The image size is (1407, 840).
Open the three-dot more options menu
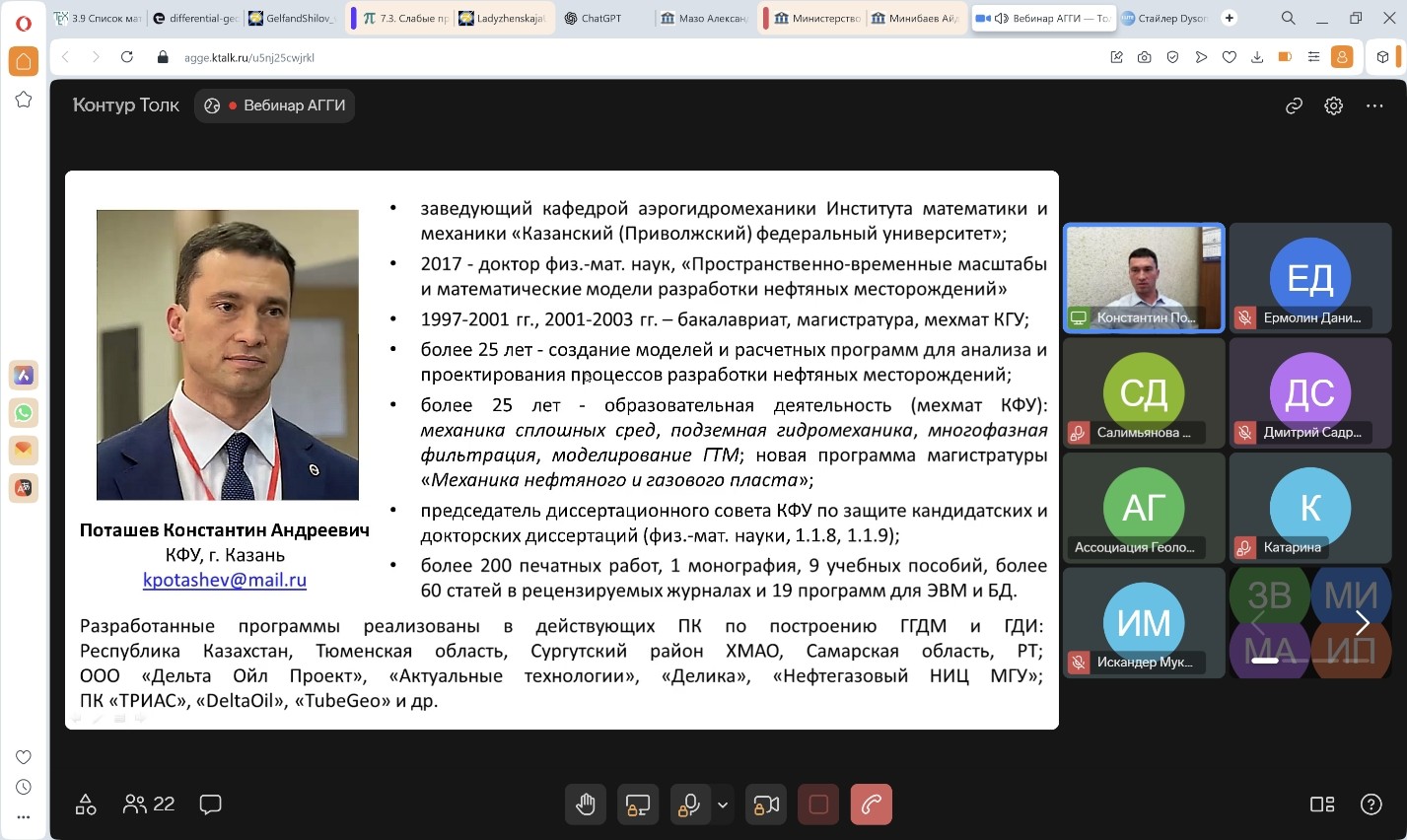(1374, 106)
